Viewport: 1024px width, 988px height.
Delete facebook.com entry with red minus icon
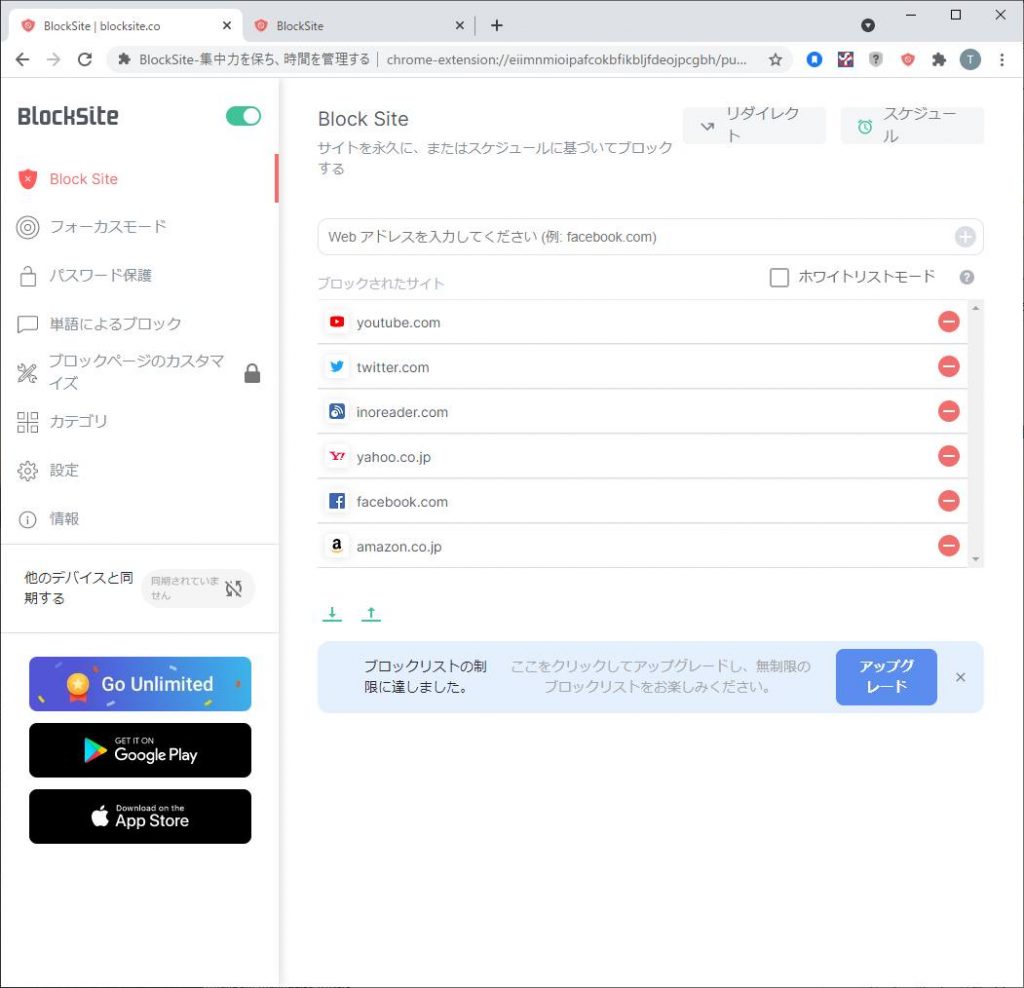[x=948, y=501]
